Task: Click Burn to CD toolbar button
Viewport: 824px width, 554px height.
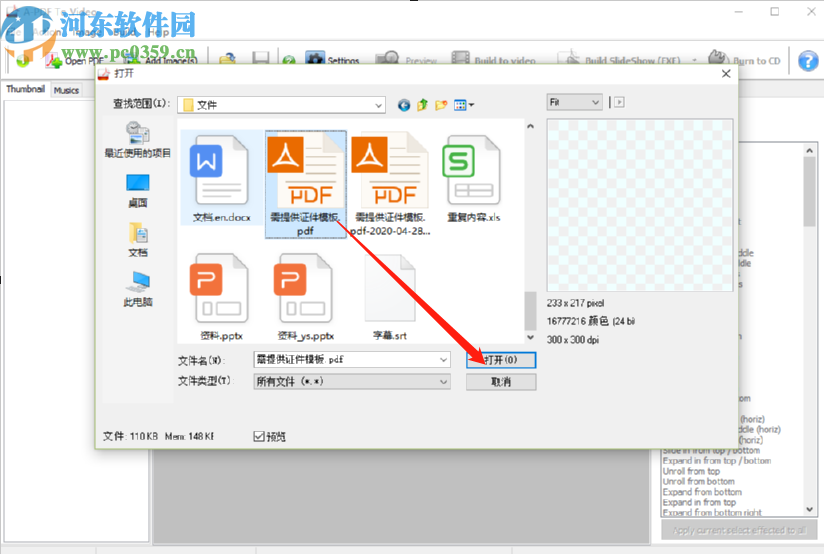Action: tap(744, 60)
